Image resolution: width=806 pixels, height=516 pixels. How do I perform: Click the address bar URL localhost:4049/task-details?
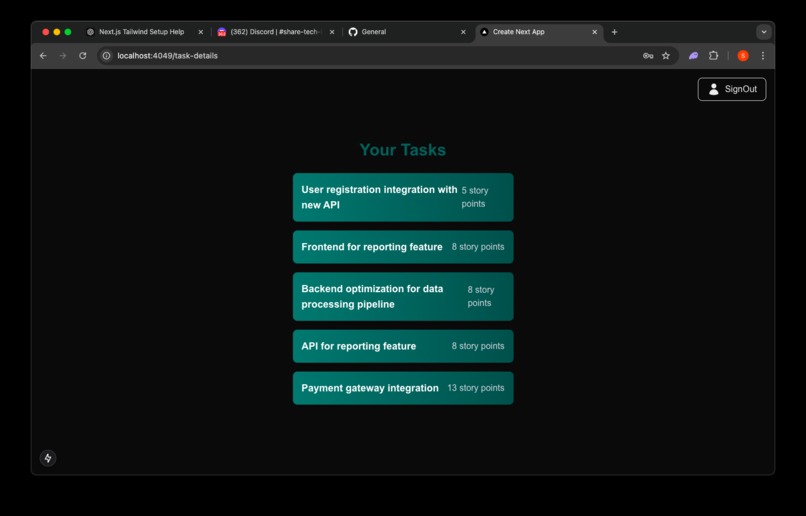167,56
